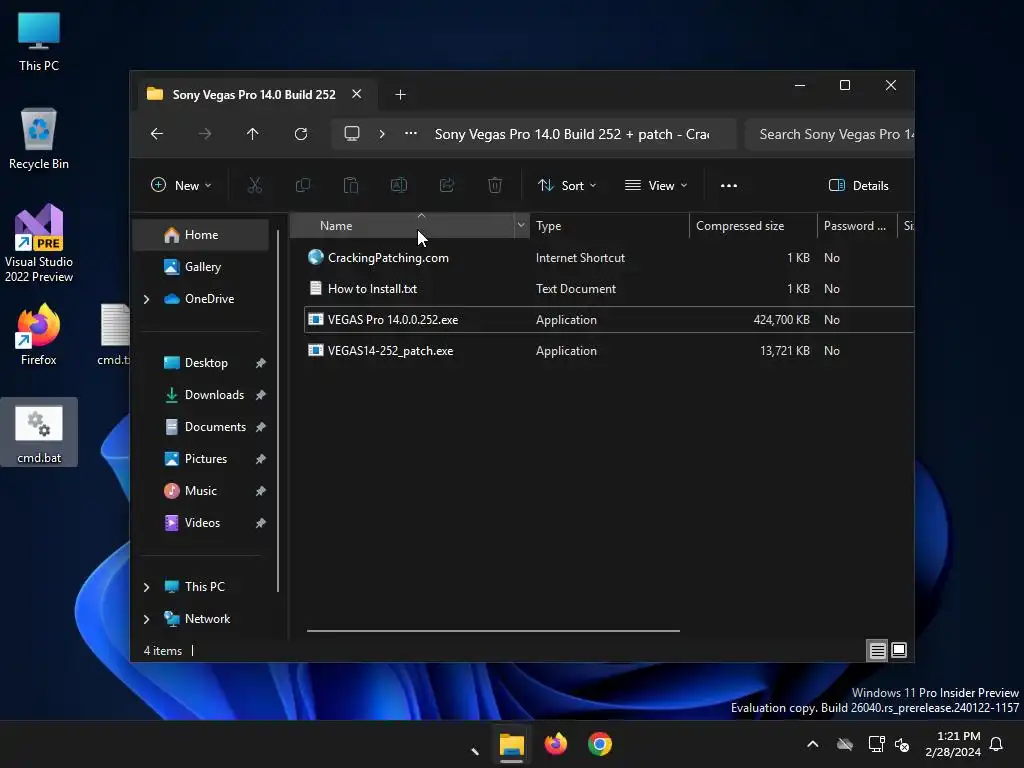Click the Paste clipboard icon in toolbar
This screenshot has height=768, width=1024.
click(351, 185)
